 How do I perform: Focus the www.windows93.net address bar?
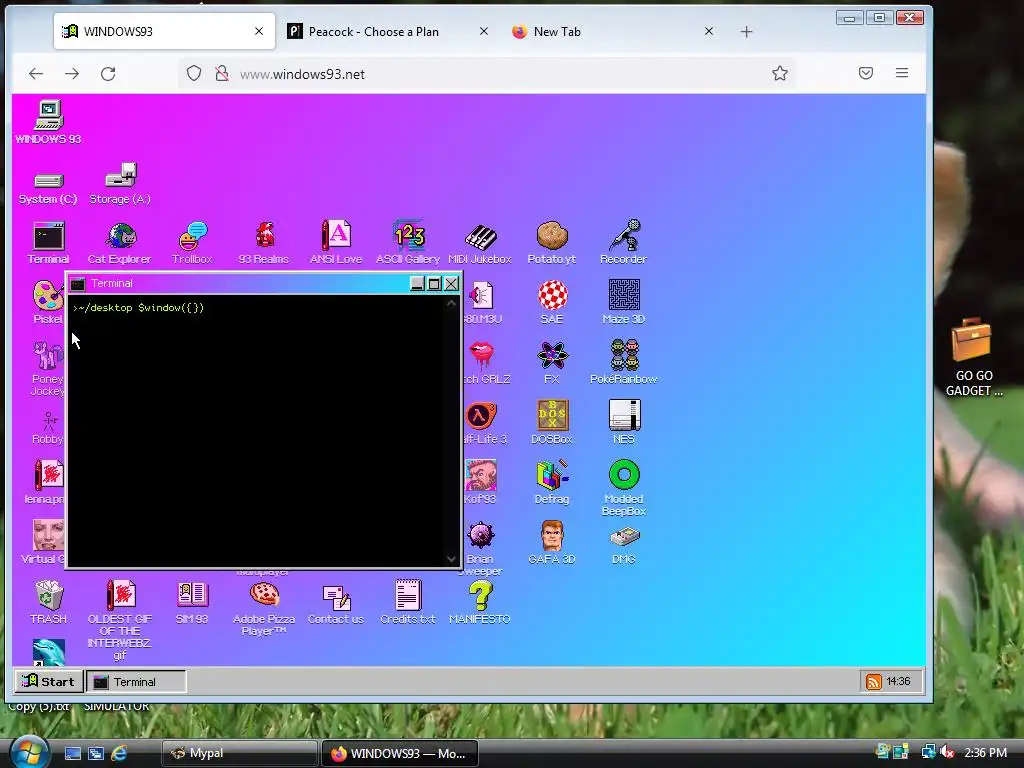tap(487, 74)
